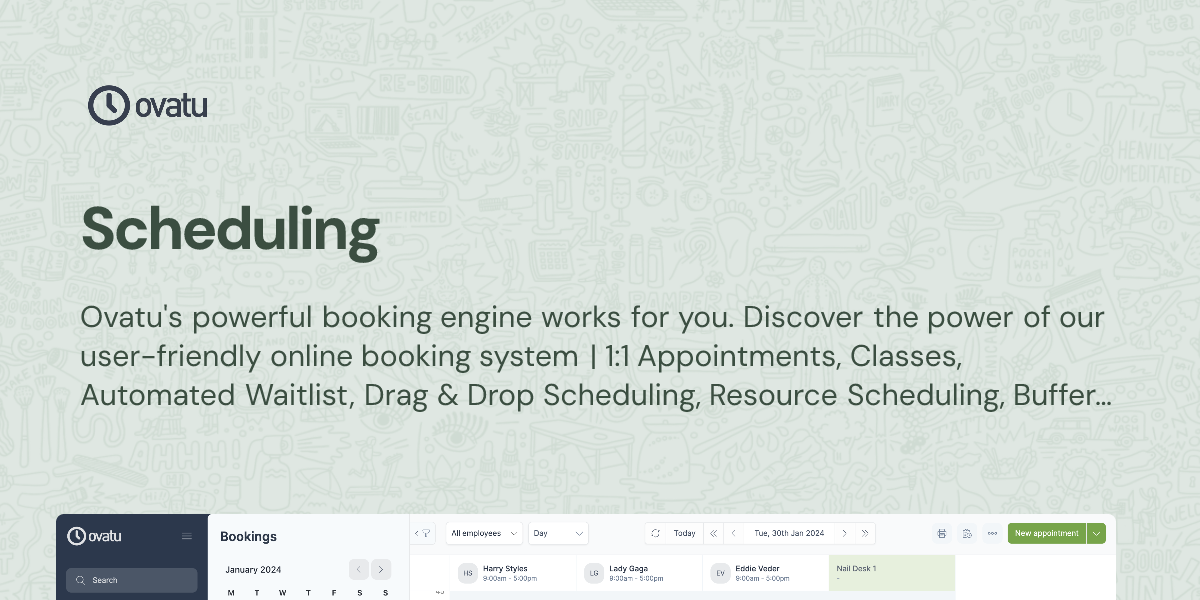Image resolution: width=1200 pixels, height=600 pixels.
Task: Click the Today button
Action: pyautogui.click(x=684, y=533)
